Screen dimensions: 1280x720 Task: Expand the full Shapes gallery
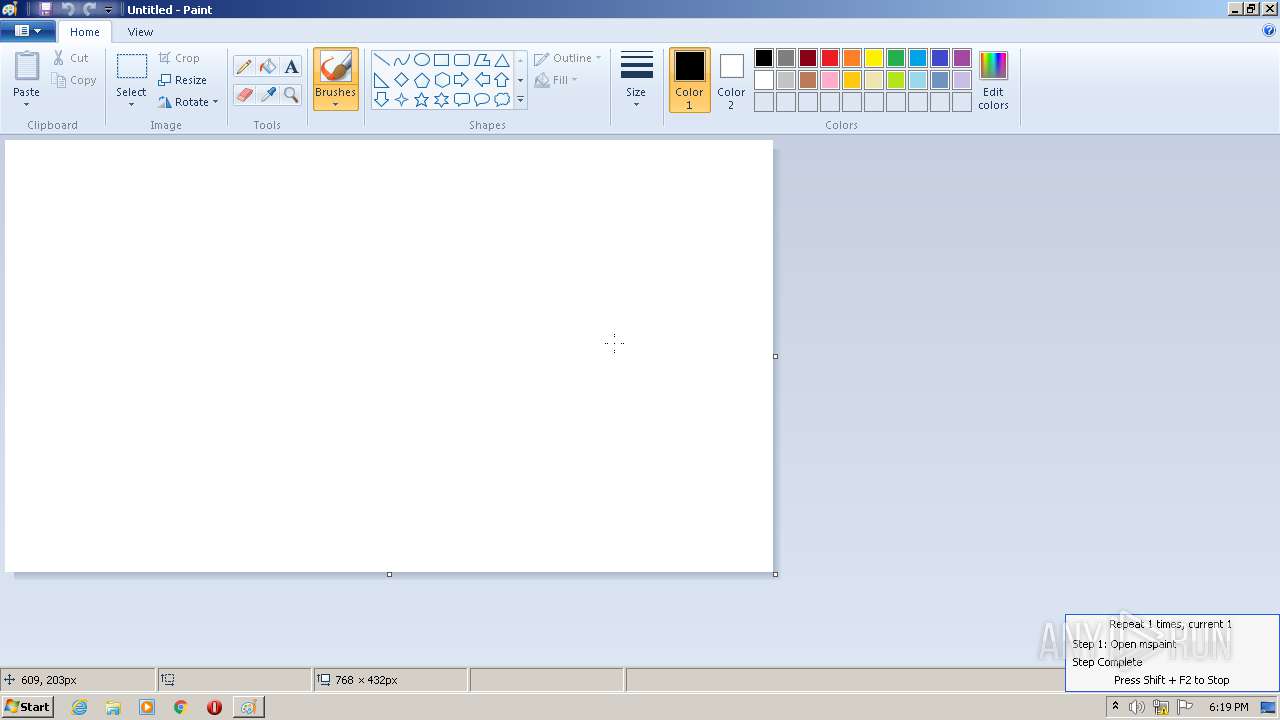pos(520,100)
